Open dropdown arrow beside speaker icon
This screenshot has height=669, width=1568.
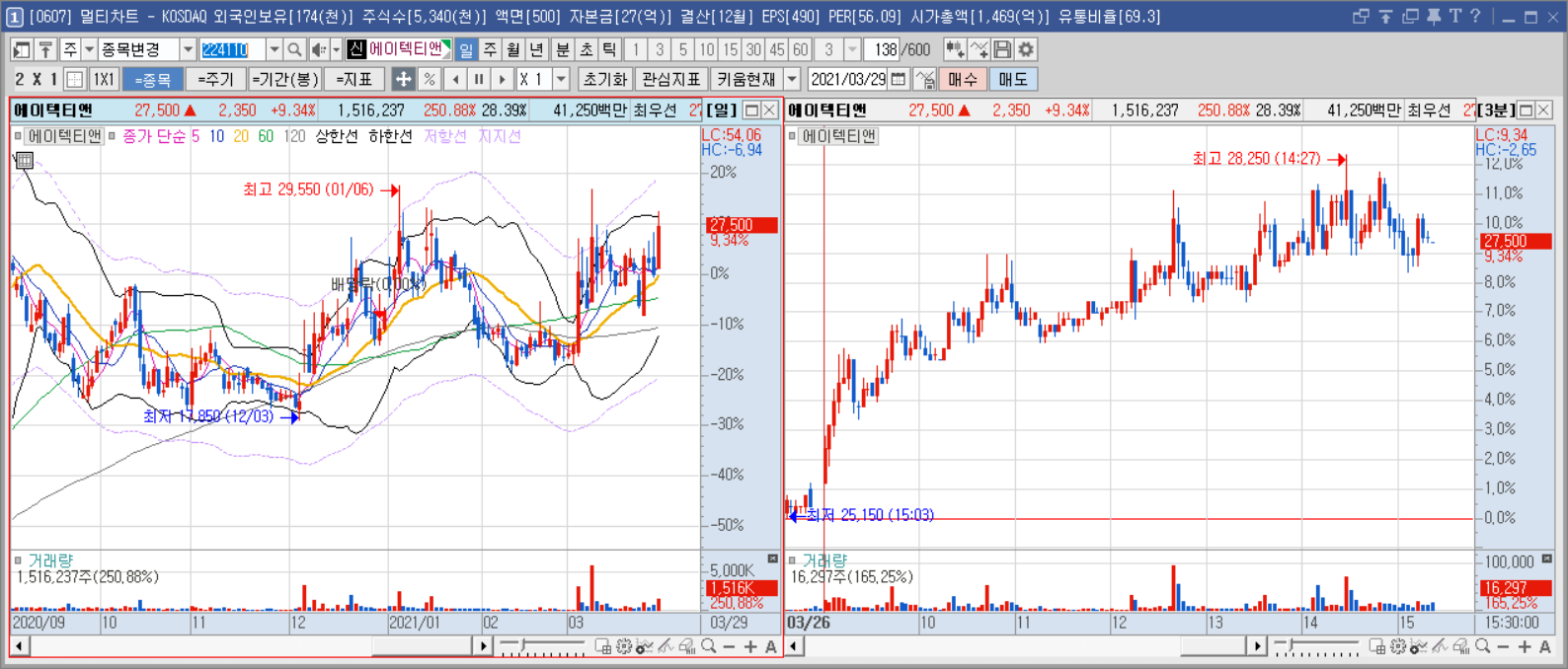click(336, 49)
